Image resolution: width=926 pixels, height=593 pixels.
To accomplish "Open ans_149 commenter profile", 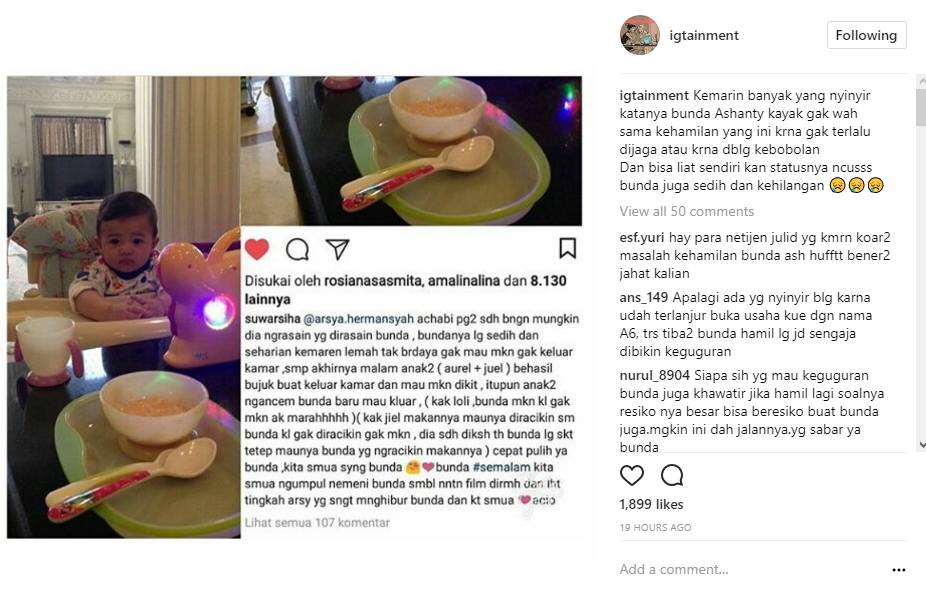I will [644, 297].
